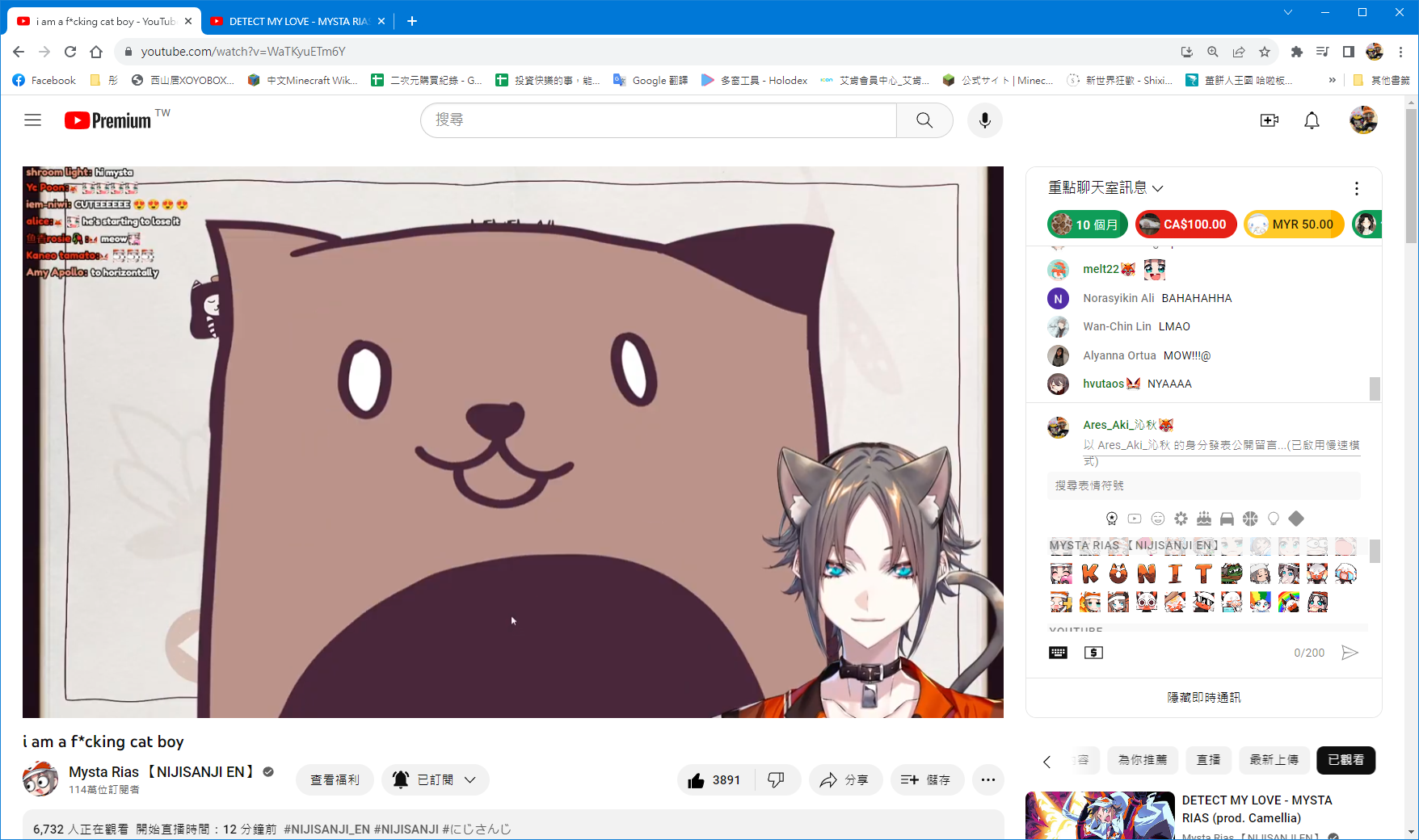Select the 直播 filter chip

tap(1209, 760)
